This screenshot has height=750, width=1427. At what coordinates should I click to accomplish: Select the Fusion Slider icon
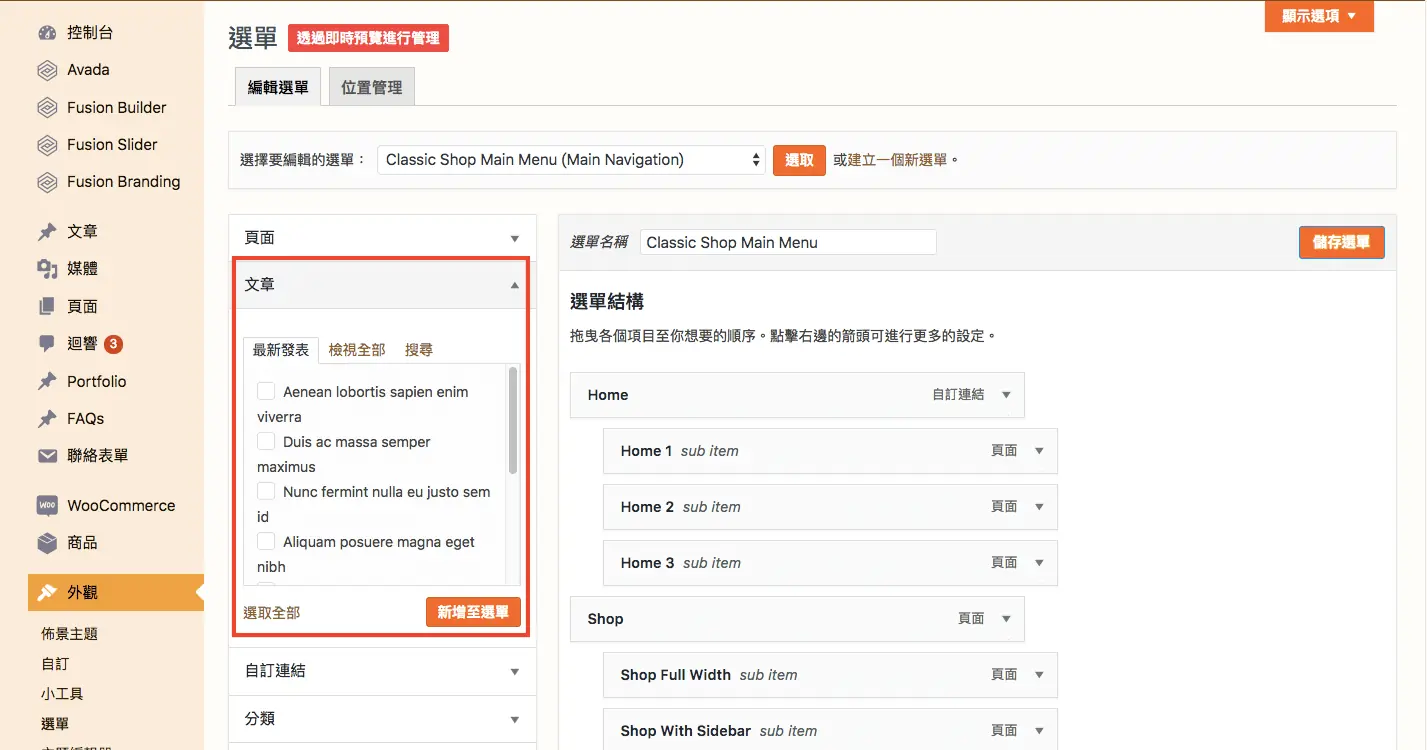pos(47,145)
